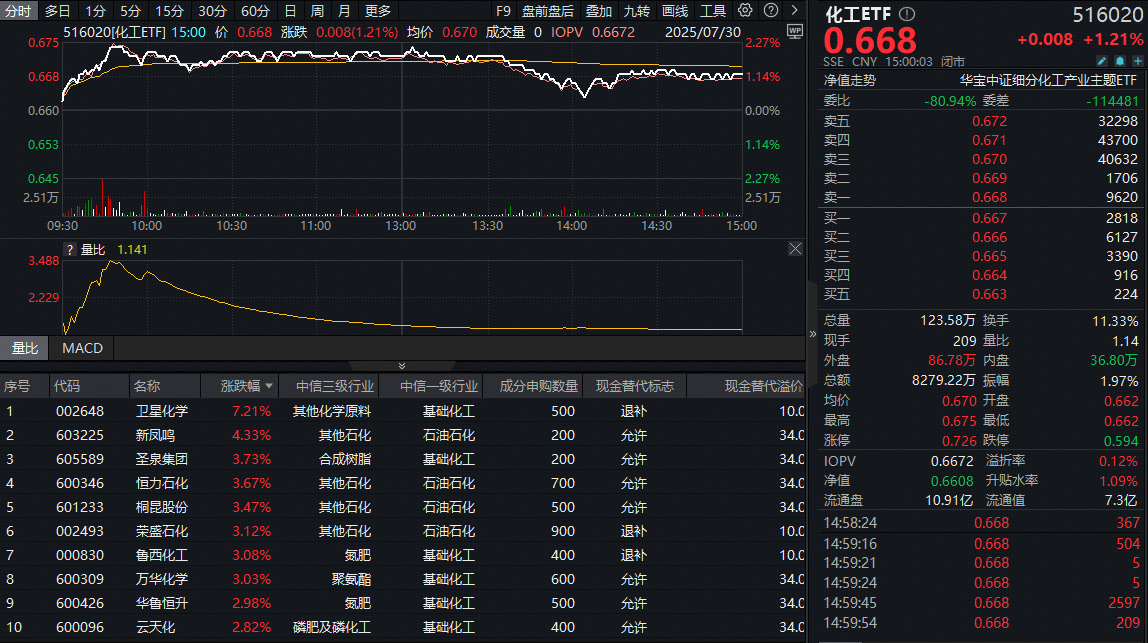1148x643 pixels.
Task: Select the 桐昆股份 stock name
Action: click(x=162, y=508)
